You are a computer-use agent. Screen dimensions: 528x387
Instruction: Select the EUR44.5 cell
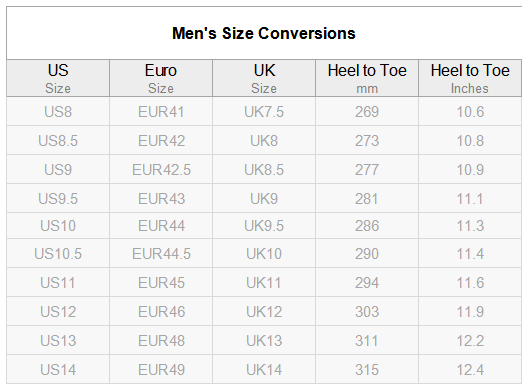pos(161,254)
